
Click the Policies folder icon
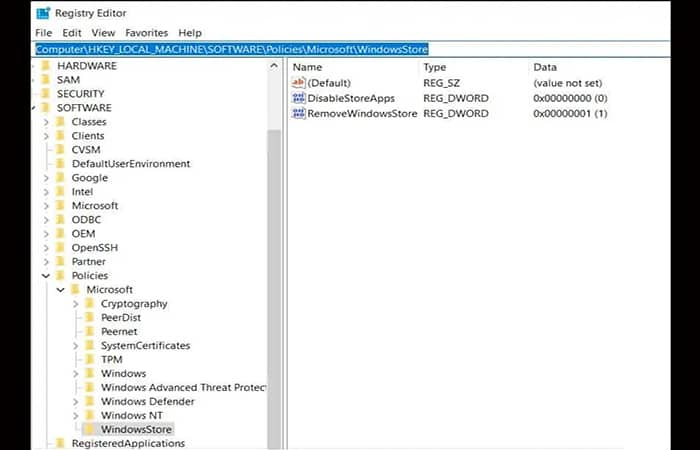60,275
